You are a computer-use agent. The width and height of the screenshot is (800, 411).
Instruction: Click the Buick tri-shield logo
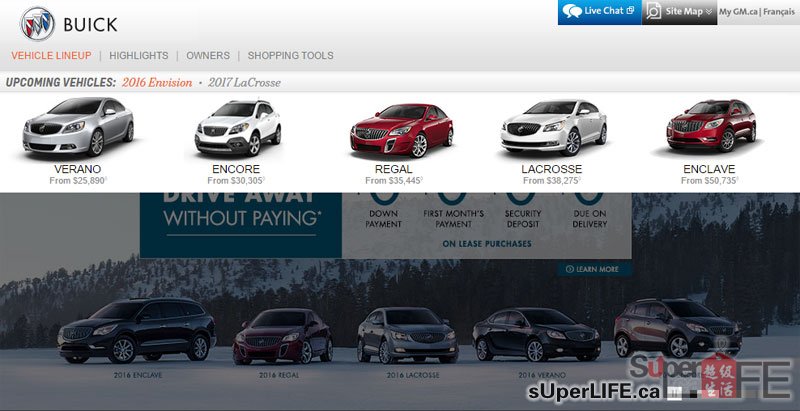click(38, 23)
